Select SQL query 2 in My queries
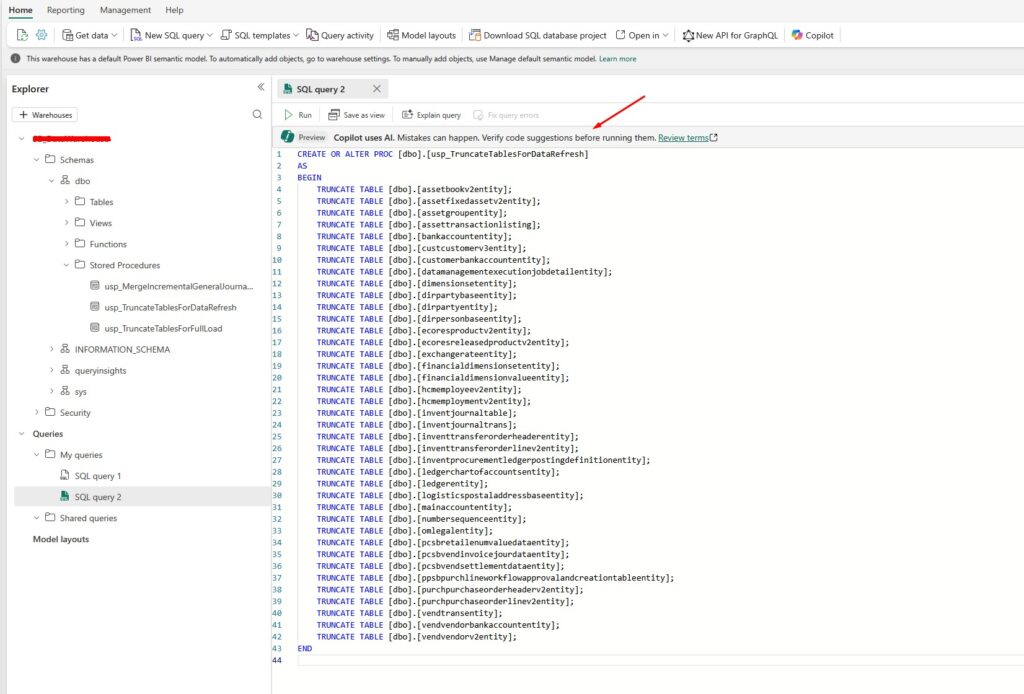The width and height of the screenshot is (1024, 694). pos(142,497)
